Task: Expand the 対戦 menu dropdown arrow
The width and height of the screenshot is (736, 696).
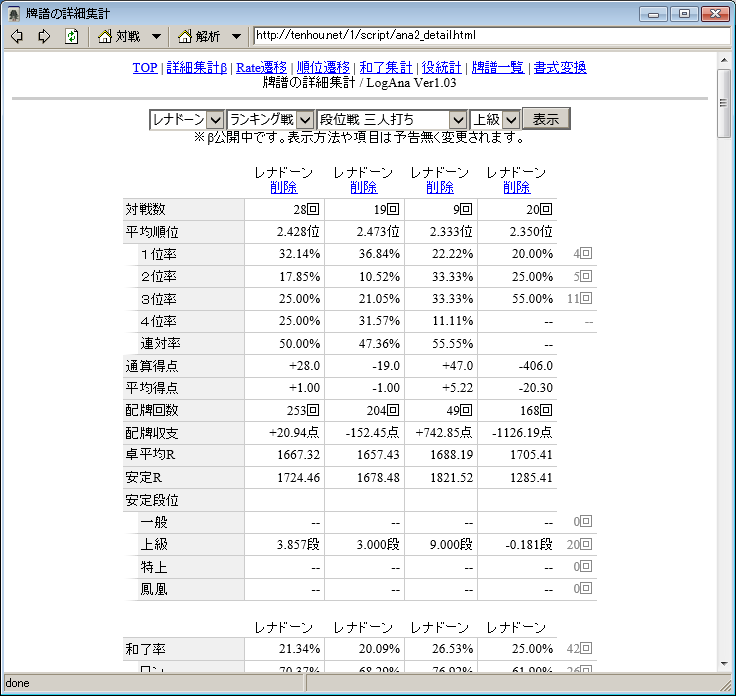Action: [156, 36]
